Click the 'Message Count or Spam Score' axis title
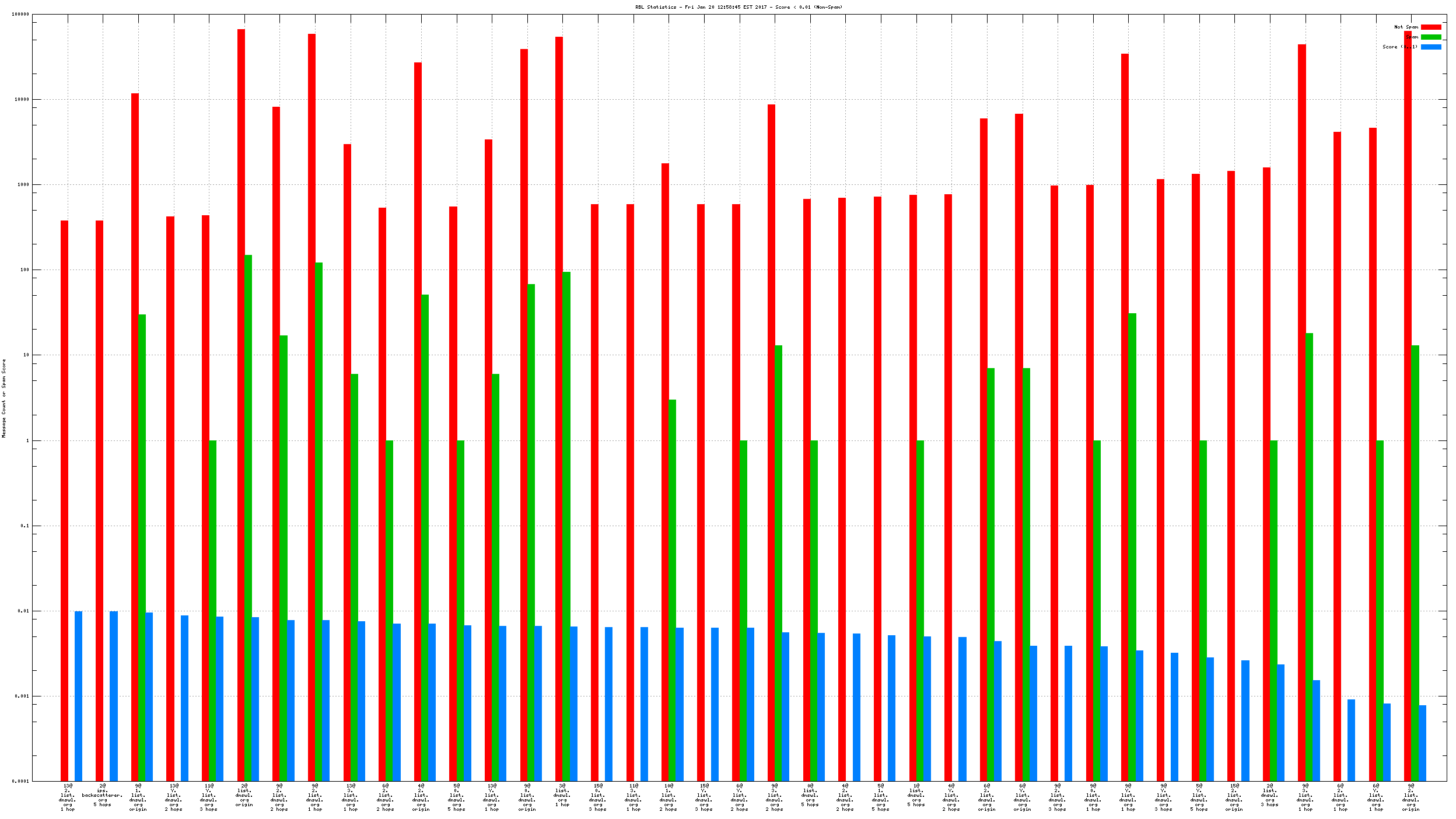 click(4, 398)
